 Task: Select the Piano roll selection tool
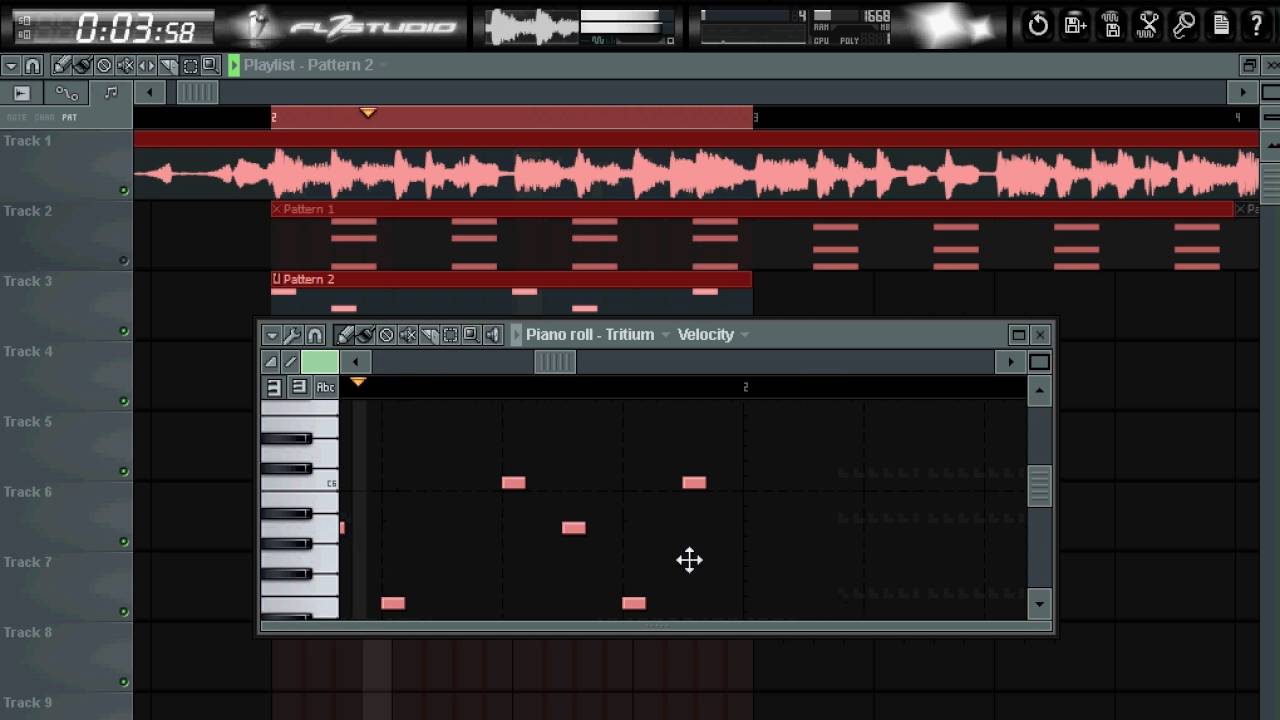(x=451, y=335)
